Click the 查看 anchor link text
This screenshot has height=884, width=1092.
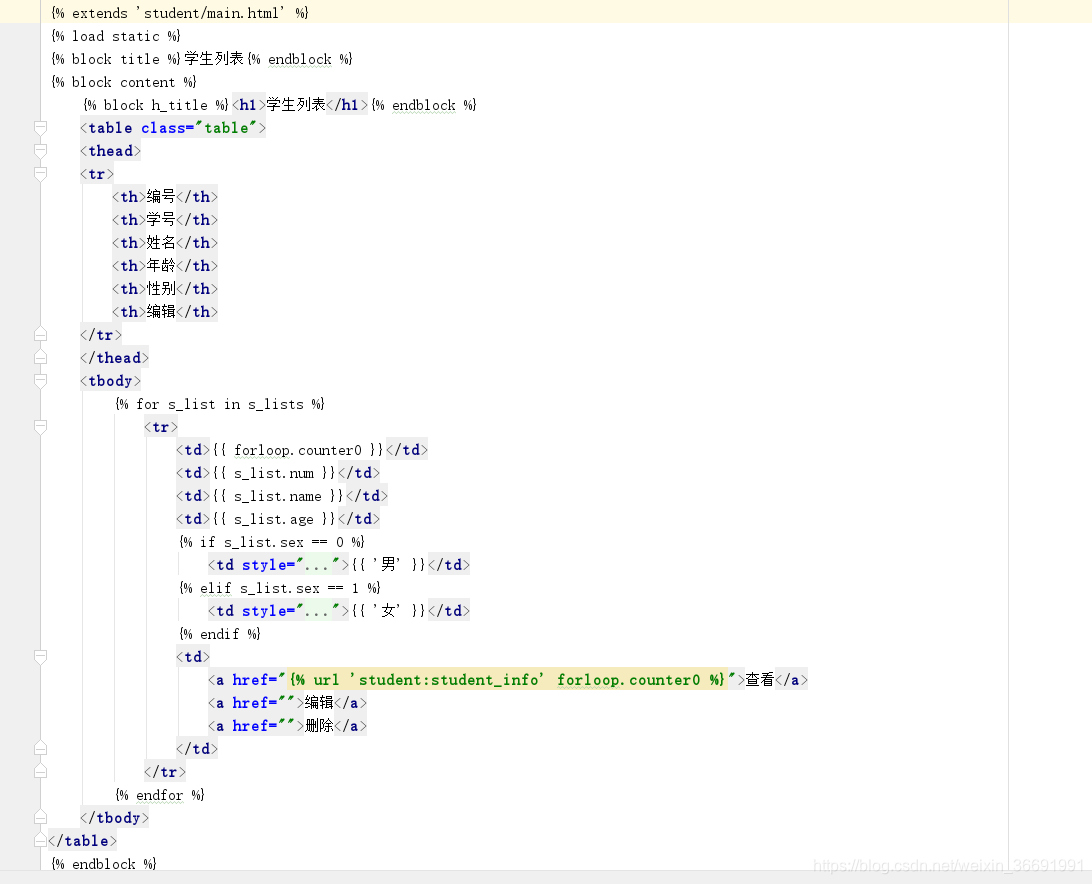pos(760,679)
